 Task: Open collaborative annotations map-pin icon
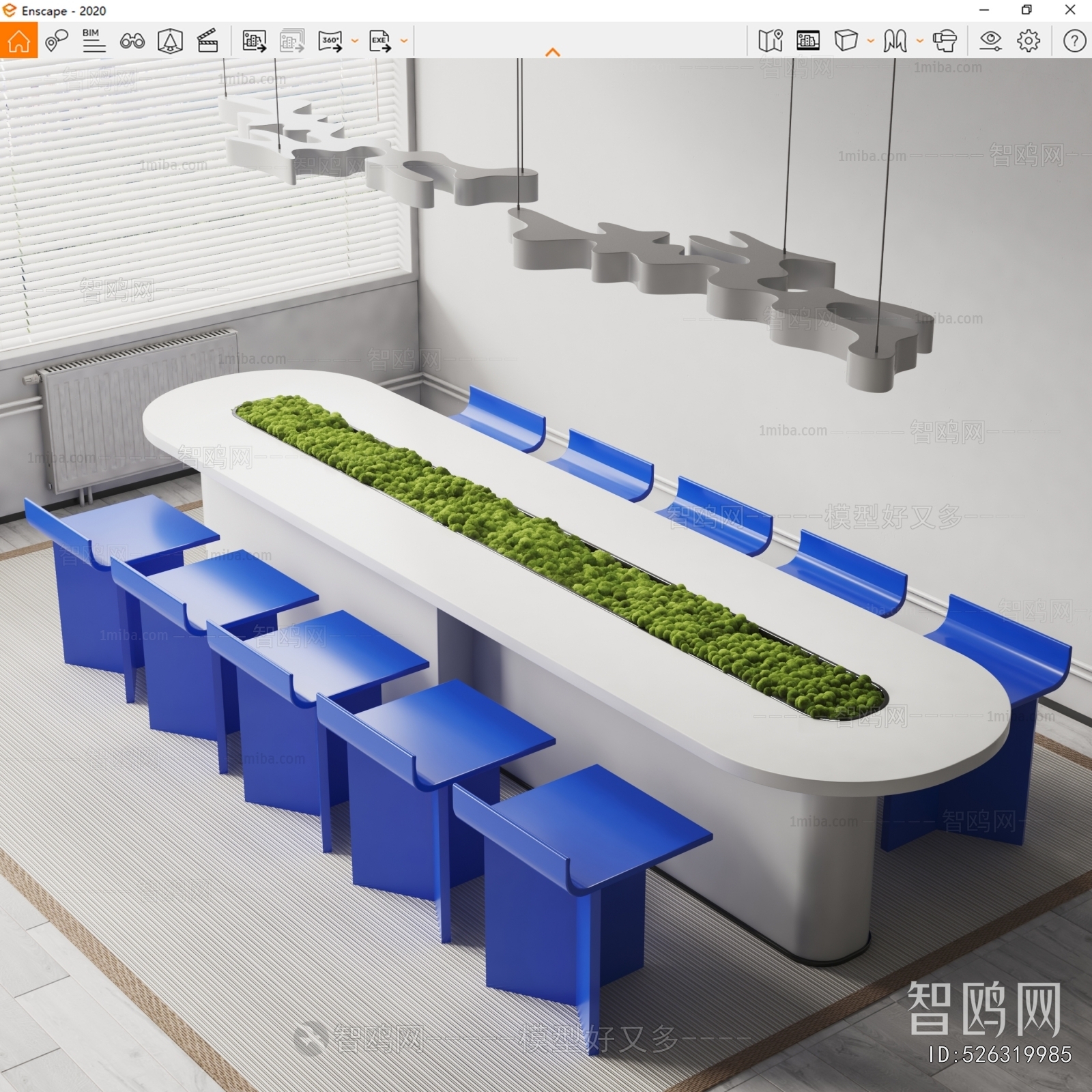[x=56, y=41]
